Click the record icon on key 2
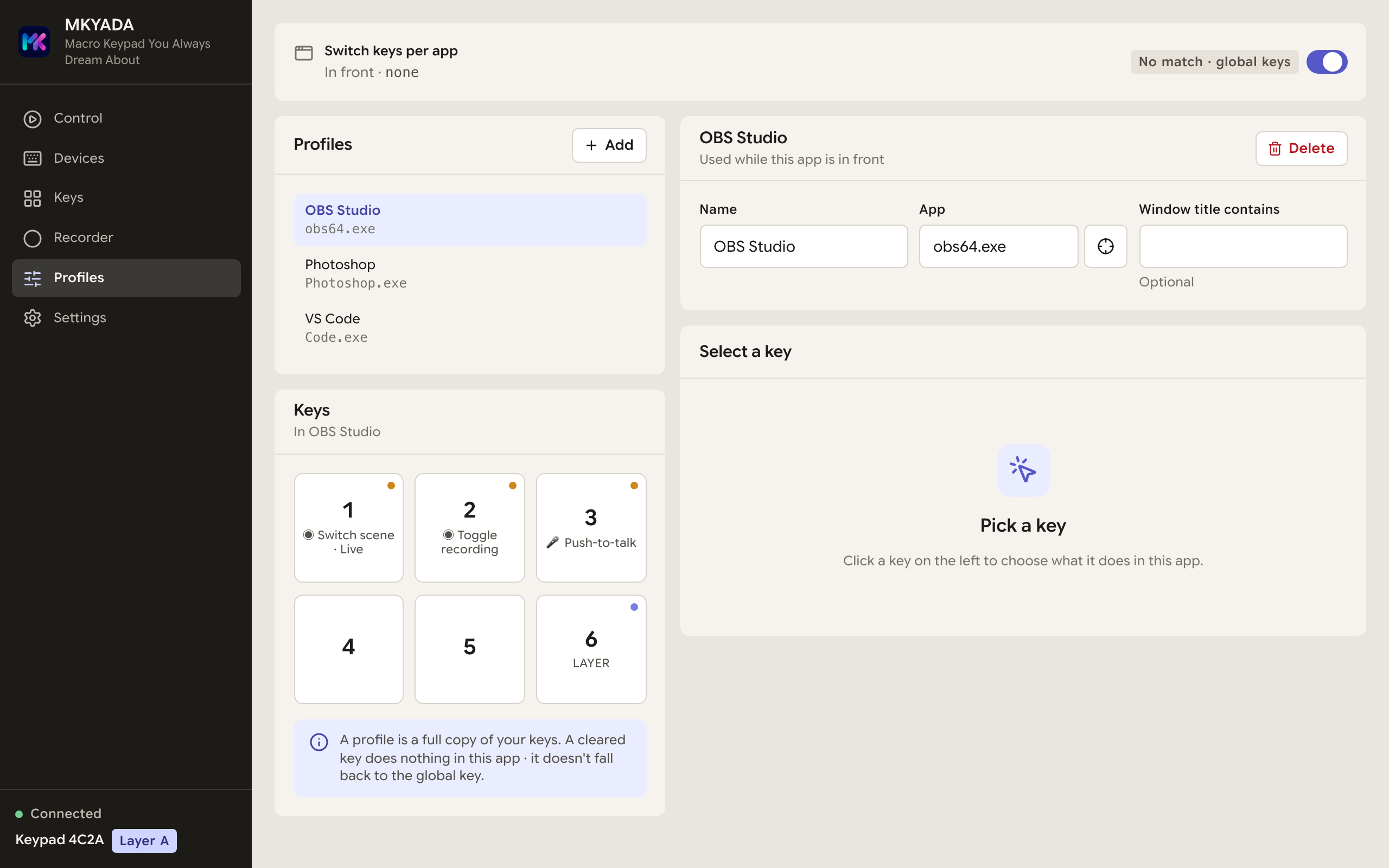1389x868 pixels. [448, 535]
